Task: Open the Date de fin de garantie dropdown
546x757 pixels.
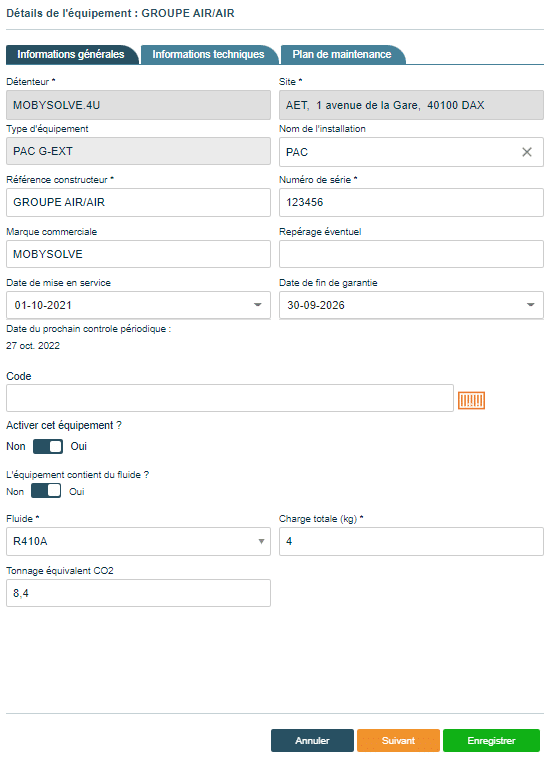Action: (x=530, y=305)
